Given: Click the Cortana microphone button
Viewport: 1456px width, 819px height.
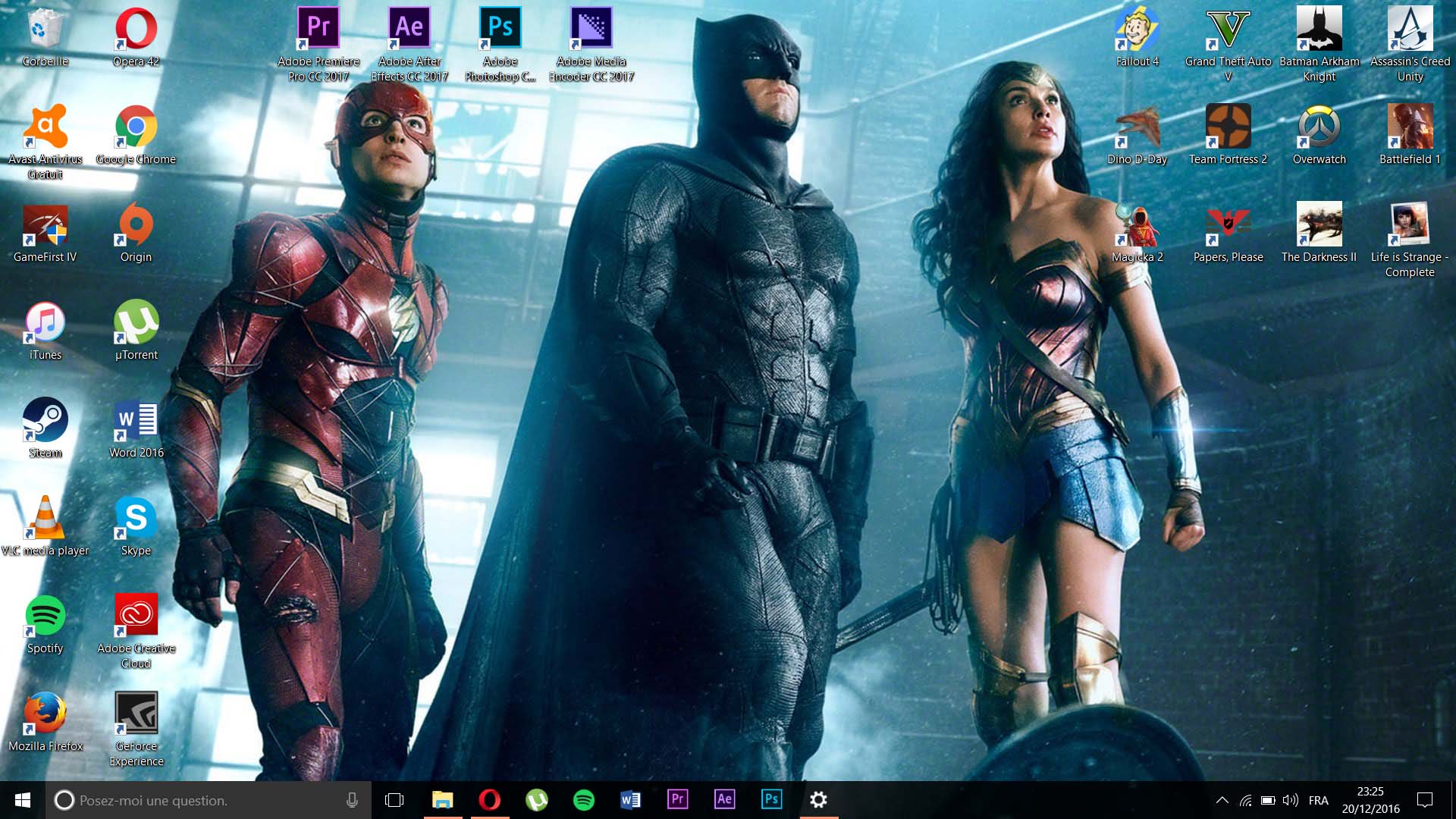Looking at the screenshot, I should [352, 800].
